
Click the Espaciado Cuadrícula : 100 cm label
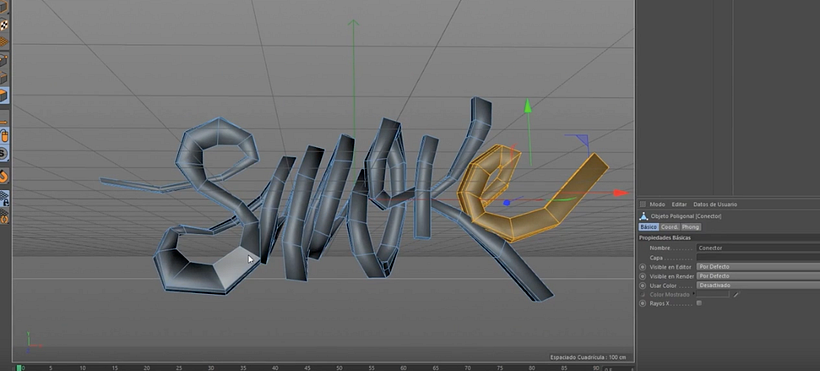coord(588,357)
